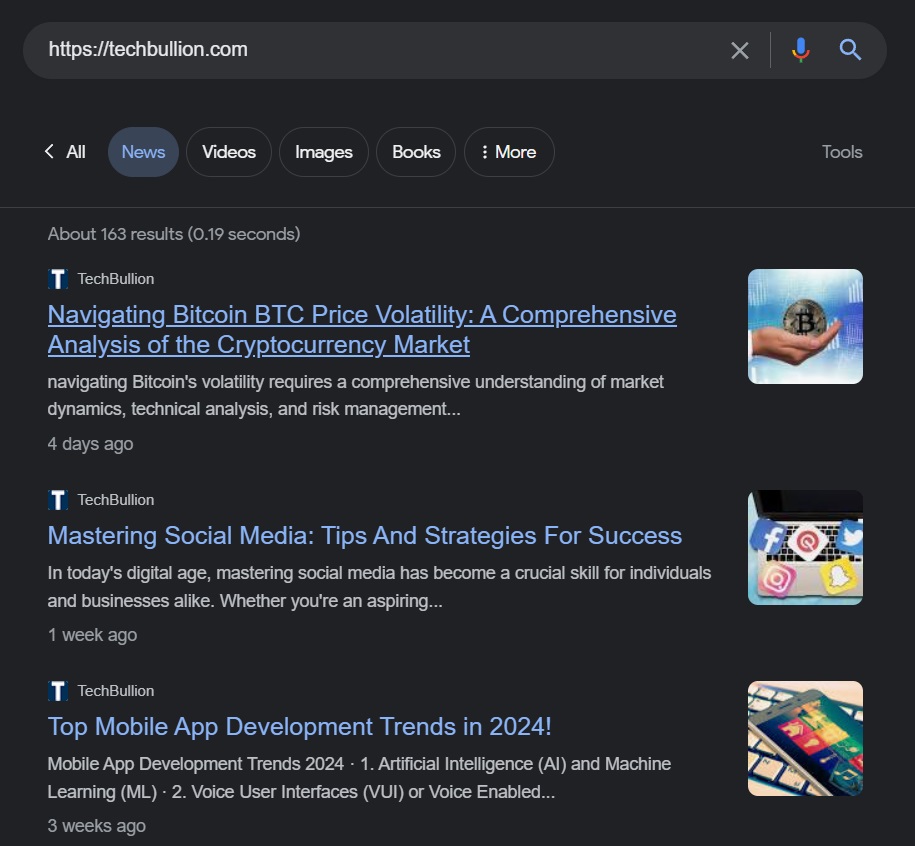
Task: Click the smartphone on keyboard thumbnail
Action: tap(805, 738)
